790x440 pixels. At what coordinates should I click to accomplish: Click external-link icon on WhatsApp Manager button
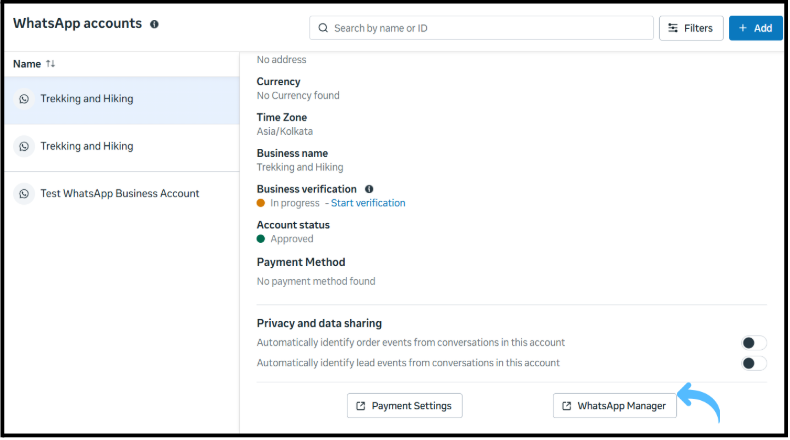tap(566, 406)
